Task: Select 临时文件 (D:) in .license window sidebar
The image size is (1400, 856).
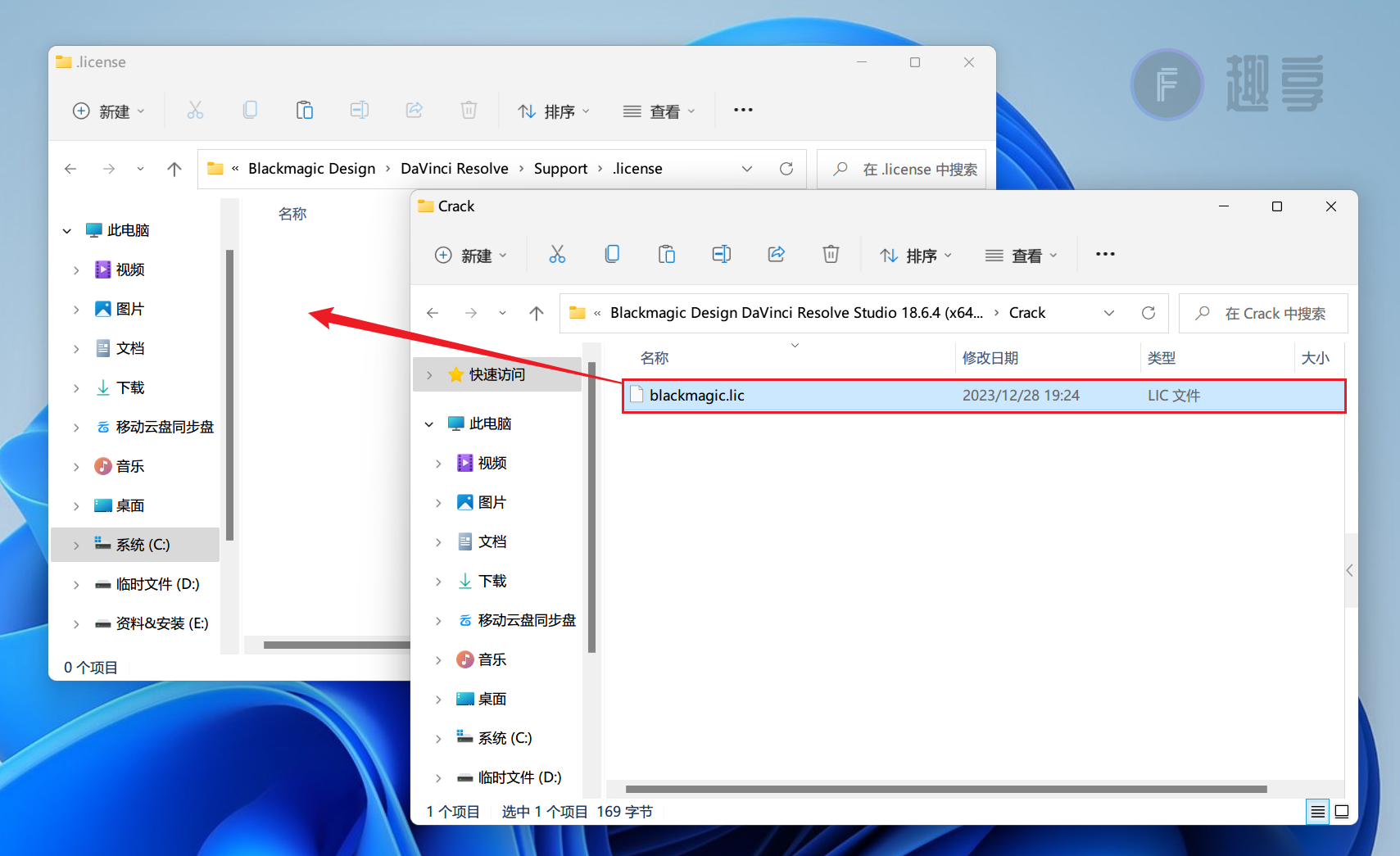Action: 157,585
